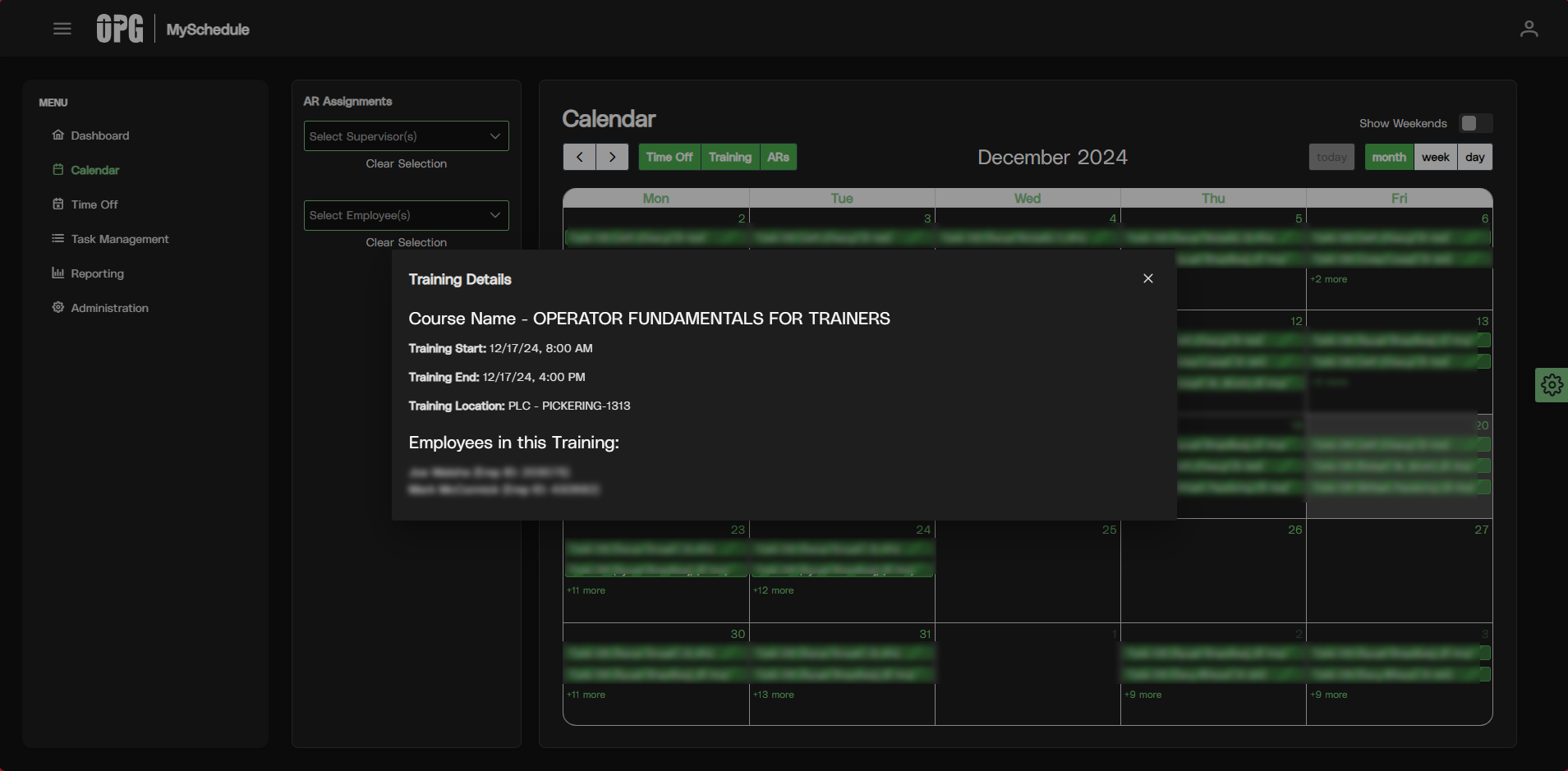This screenshot has height=771, width=1568.
Task: Open +13 more on Tuesday 31
Action: [x=774, y=695]
